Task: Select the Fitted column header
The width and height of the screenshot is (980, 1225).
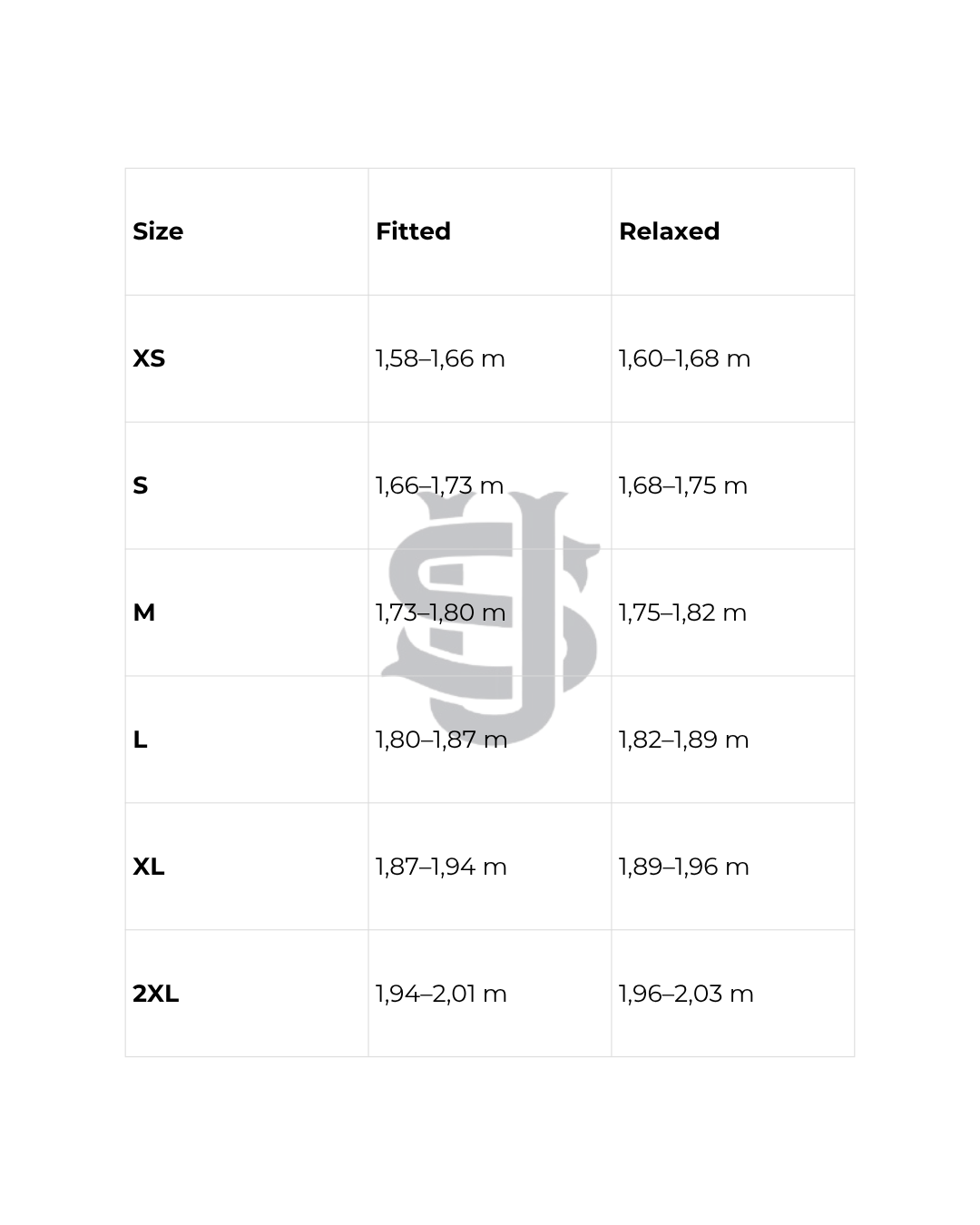Action: 413,231
